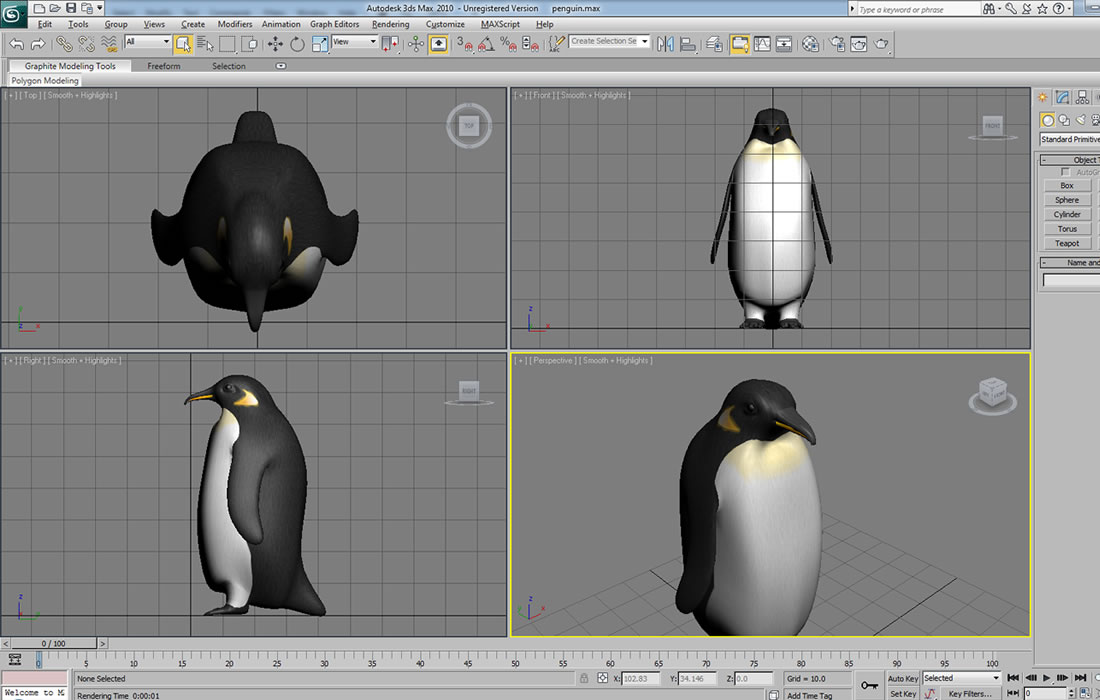The width and height of the screenshot is (1100, 700).
Task: Click the teapot Quick Render icon
Action: click(881, 44)
